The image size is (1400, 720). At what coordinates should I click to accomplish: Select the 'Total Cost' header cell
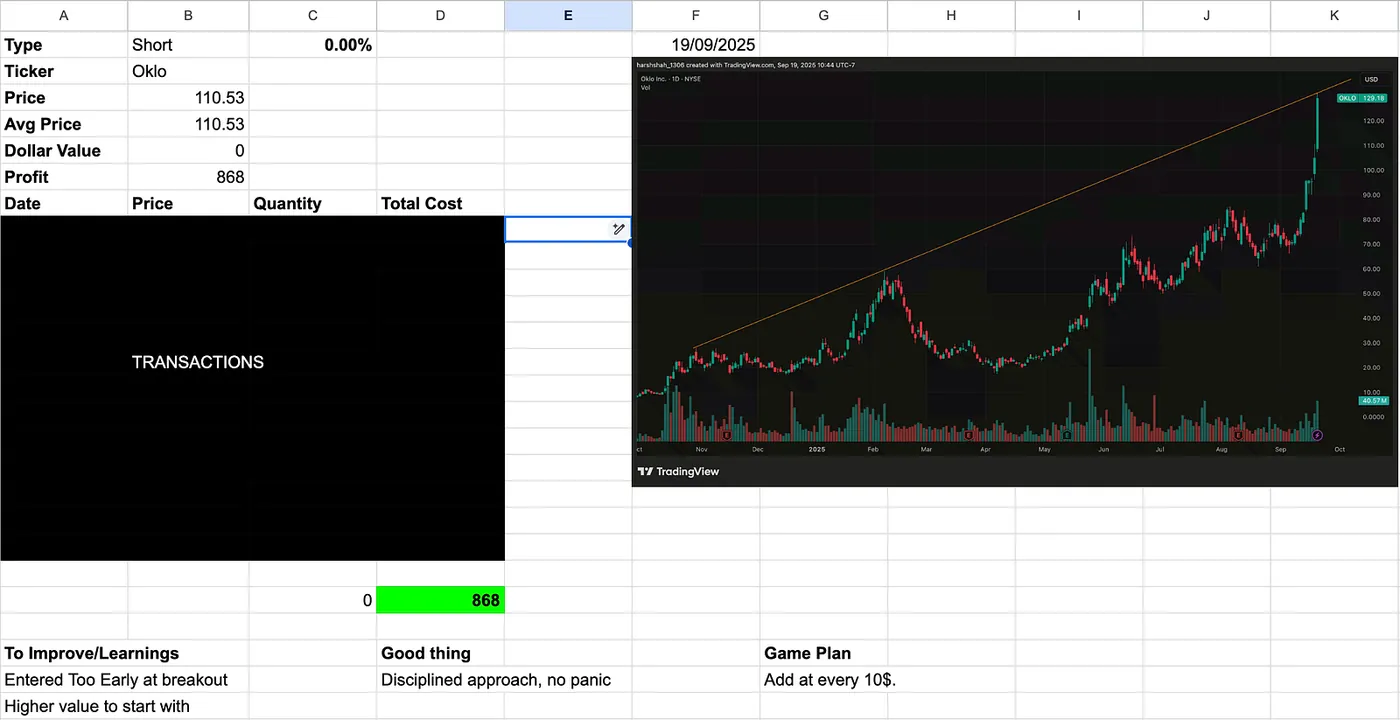tap(441, 203)
